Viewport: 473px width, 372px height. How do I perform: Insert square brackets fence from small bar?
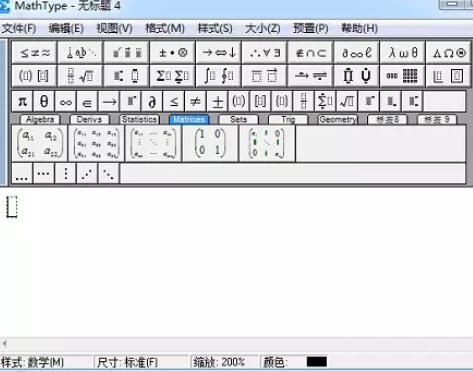click(261, 101)
